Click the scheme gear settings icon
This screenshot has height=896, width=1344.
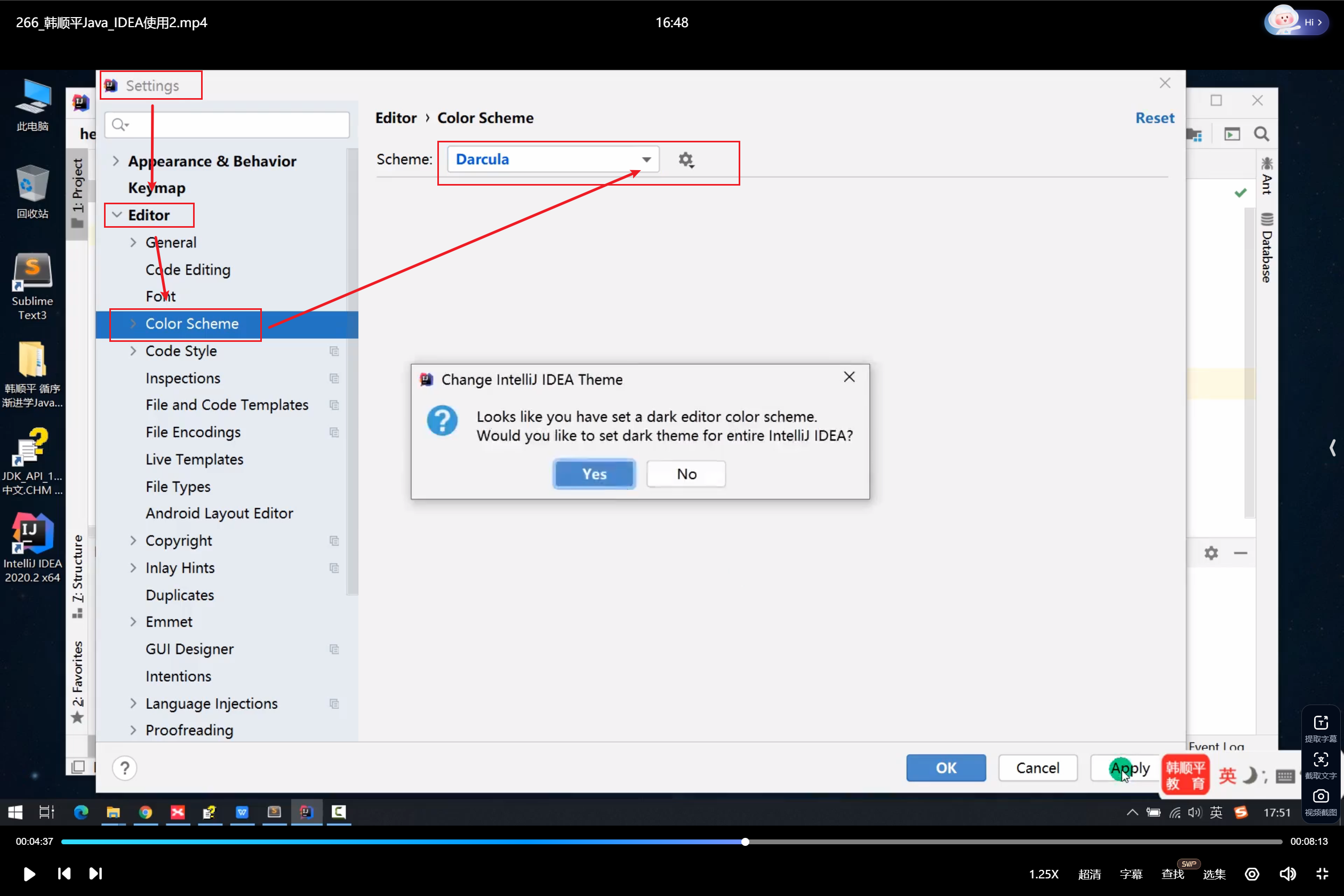(x=686, y=159)
